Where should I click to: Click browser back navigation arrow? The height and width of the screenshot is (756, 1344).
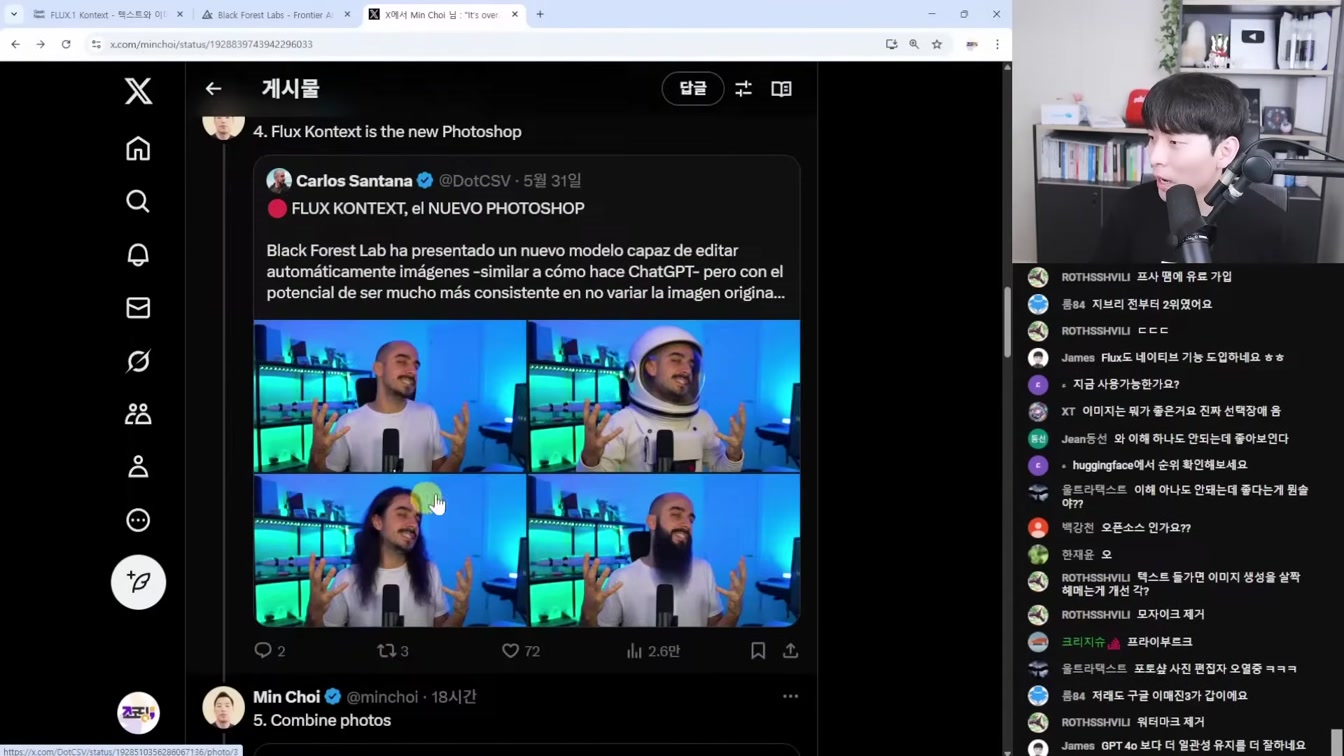click(15, 44)
